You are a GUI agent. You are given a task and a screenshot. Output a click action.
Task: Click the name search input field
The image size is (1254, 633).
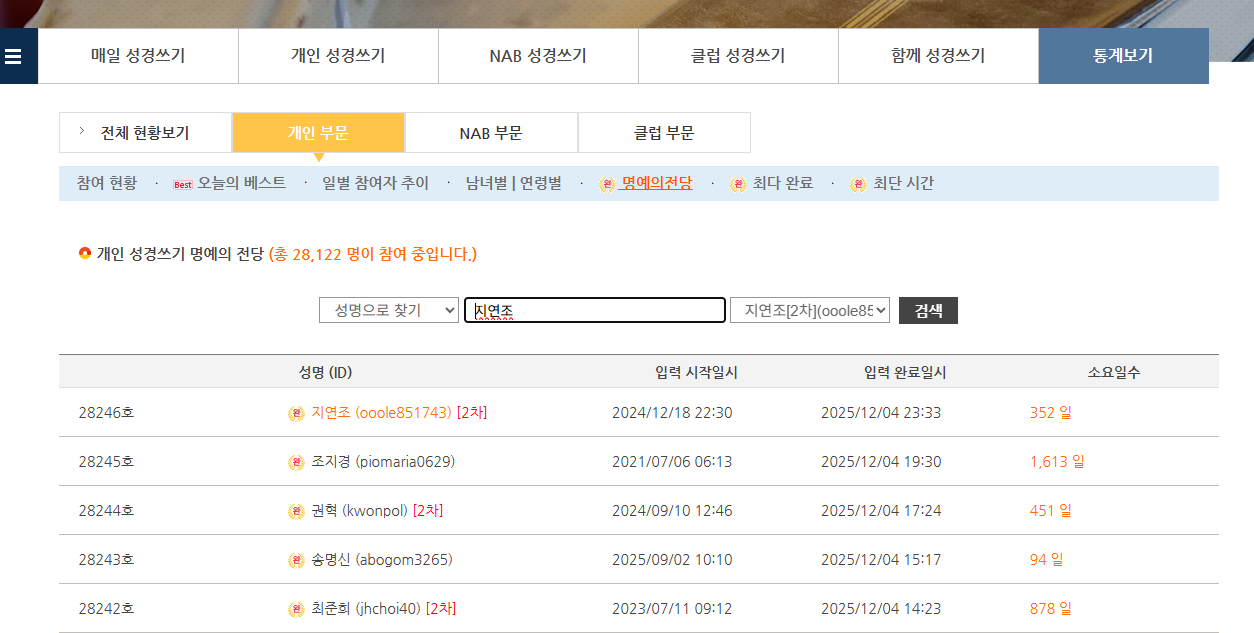click(x=595, y=311)
